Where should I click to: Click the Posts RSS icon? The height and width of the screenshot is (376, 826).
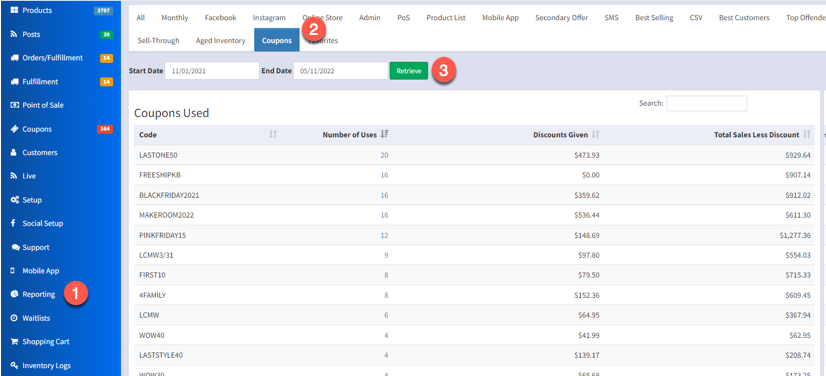(14, 34)
